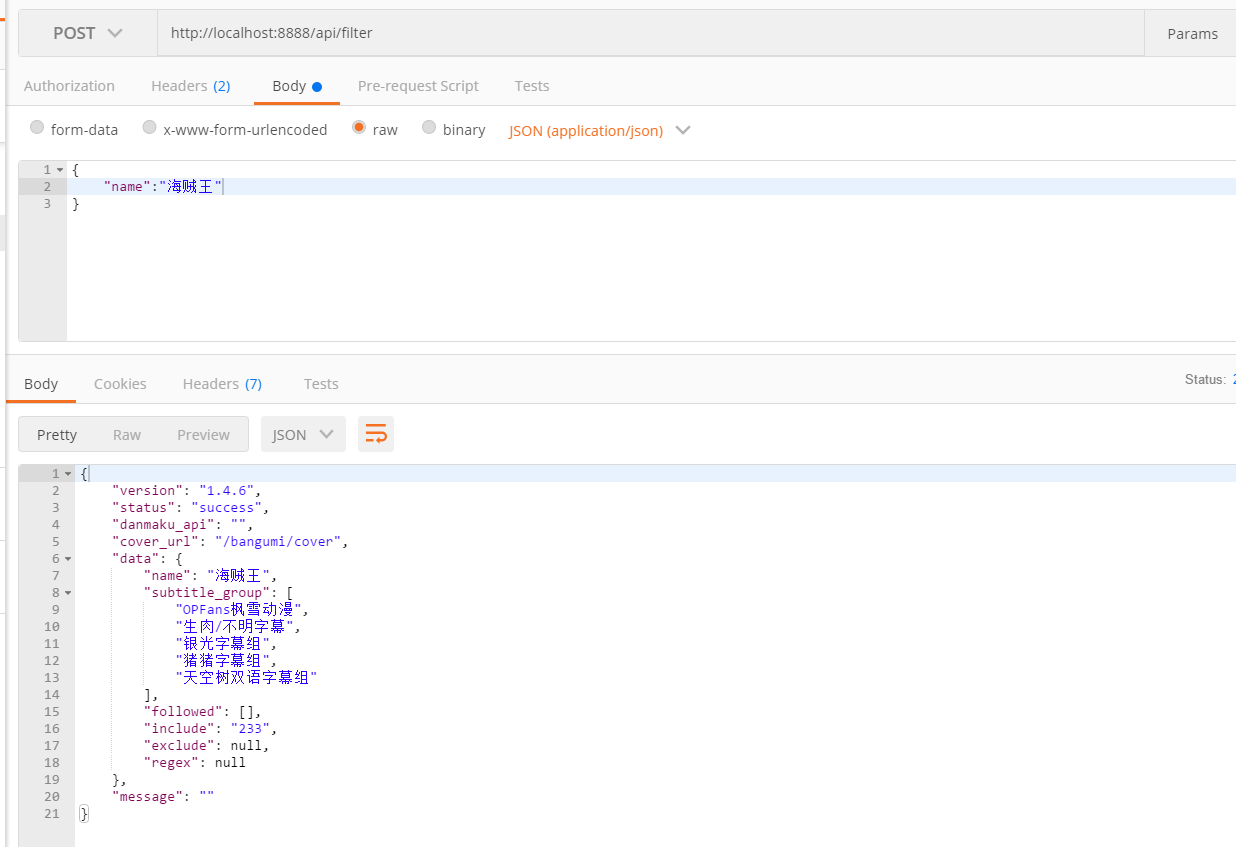The height and width of the screenshot is (847, 1236).
Task: Open the request Tests tab
Action: click(x=532, y=86)
